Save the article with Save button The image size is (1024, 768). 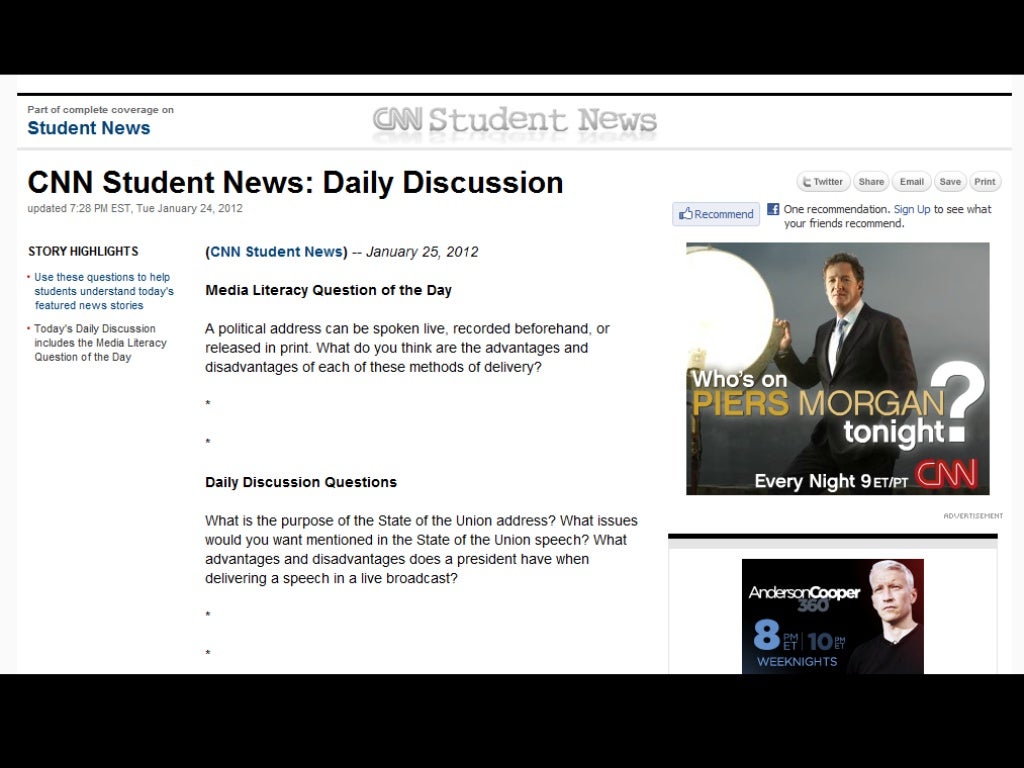click(x=950, y=182)
